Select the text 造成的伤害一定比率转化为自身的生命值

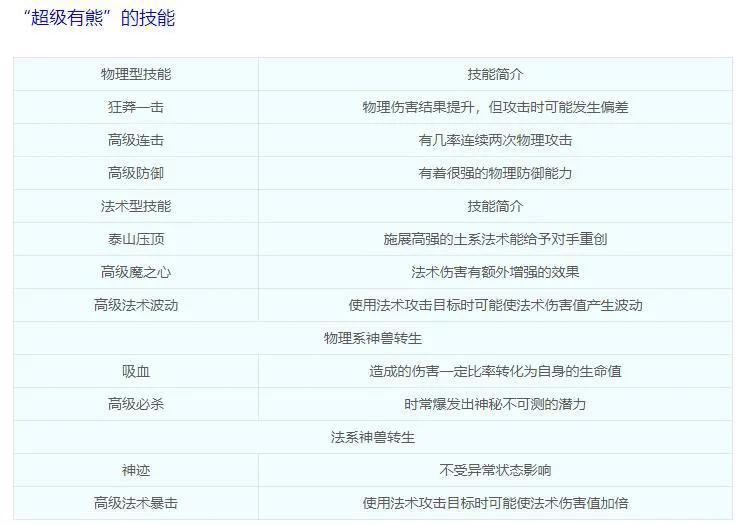point(495,371)
